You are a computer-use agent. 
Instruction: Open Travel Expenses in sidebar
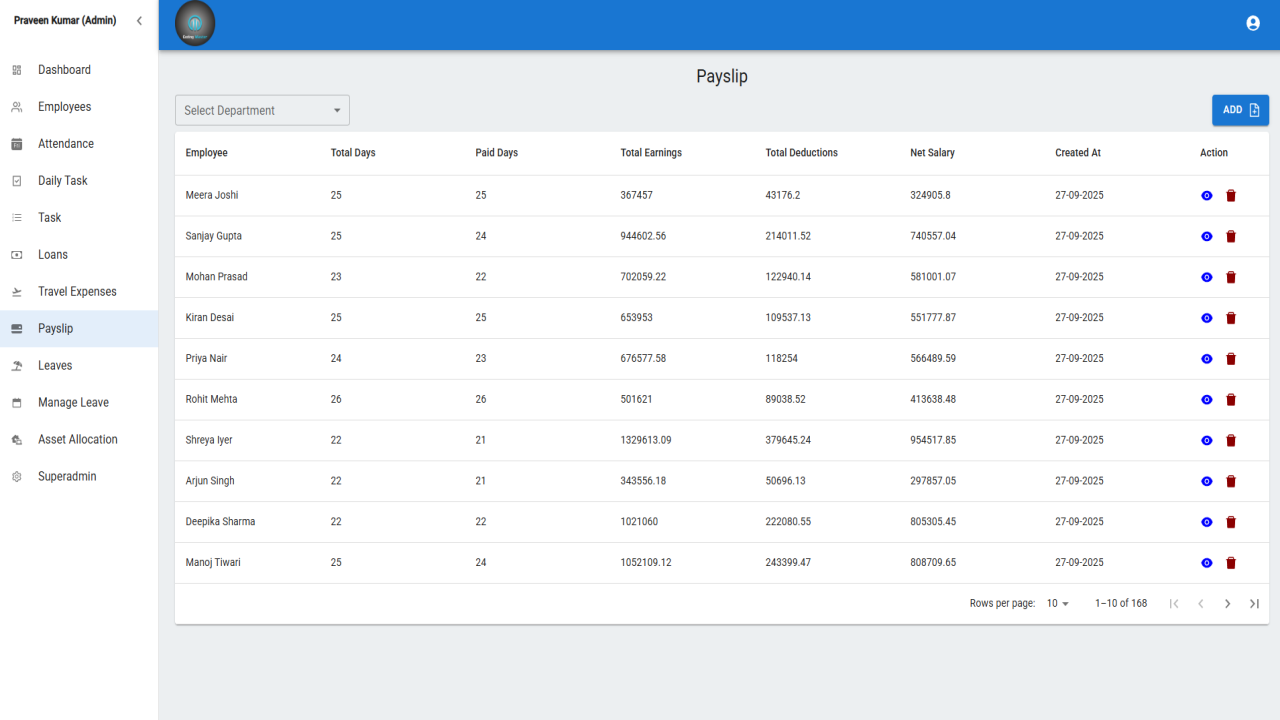(79, 292)
